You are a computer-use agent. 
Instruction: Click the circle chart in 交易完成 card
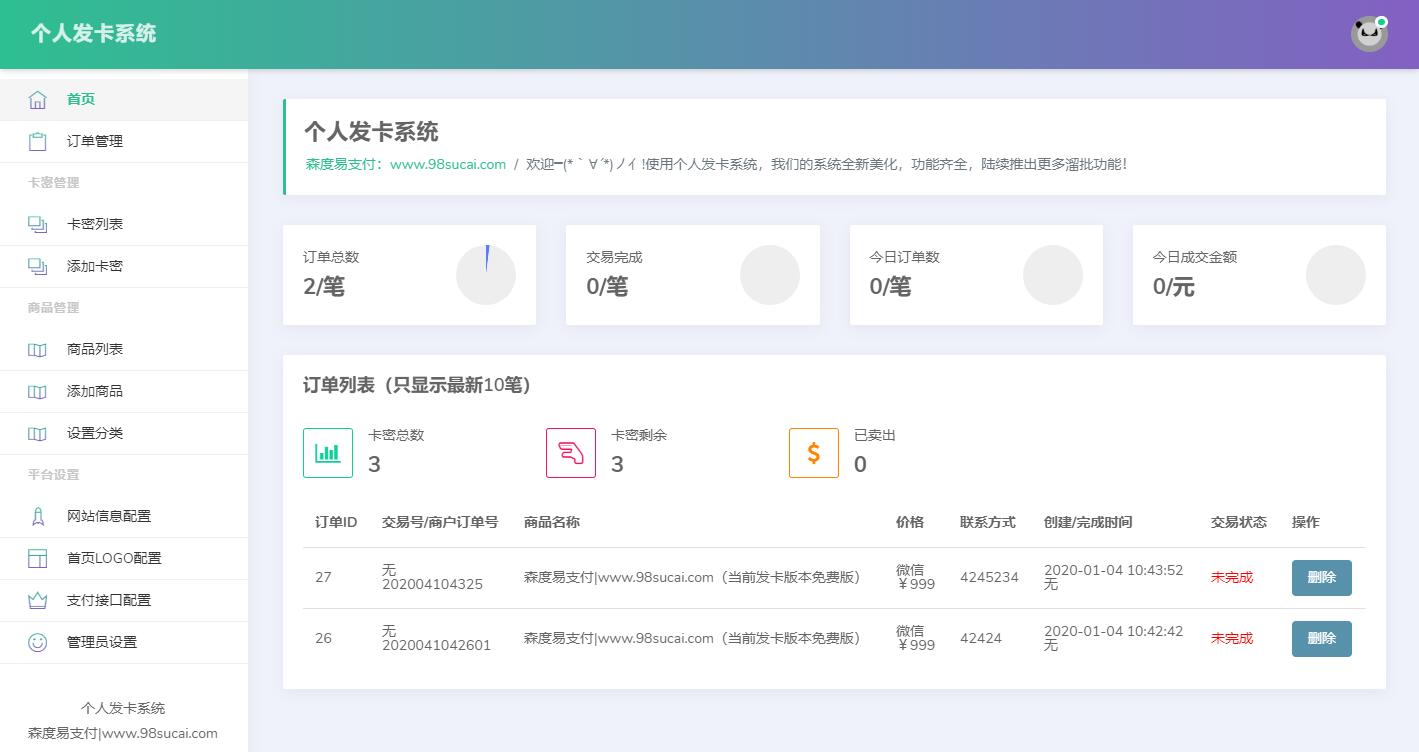[x=770, y=275]
